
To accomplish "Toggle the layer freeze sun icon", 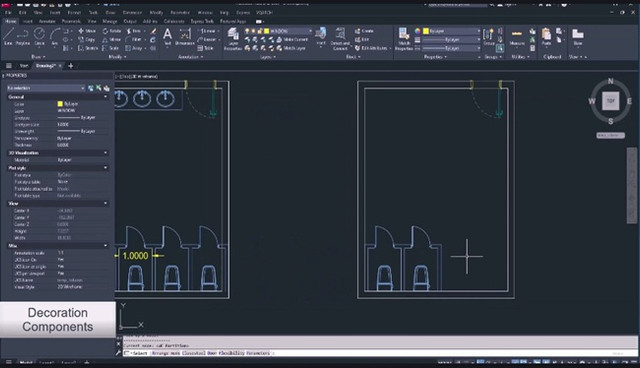I will 253,31.
